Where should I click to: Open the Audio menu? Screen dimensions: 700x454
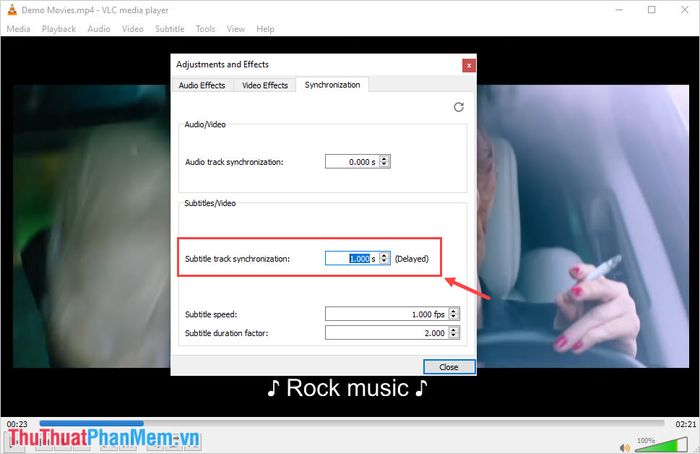tap(99, 29)
